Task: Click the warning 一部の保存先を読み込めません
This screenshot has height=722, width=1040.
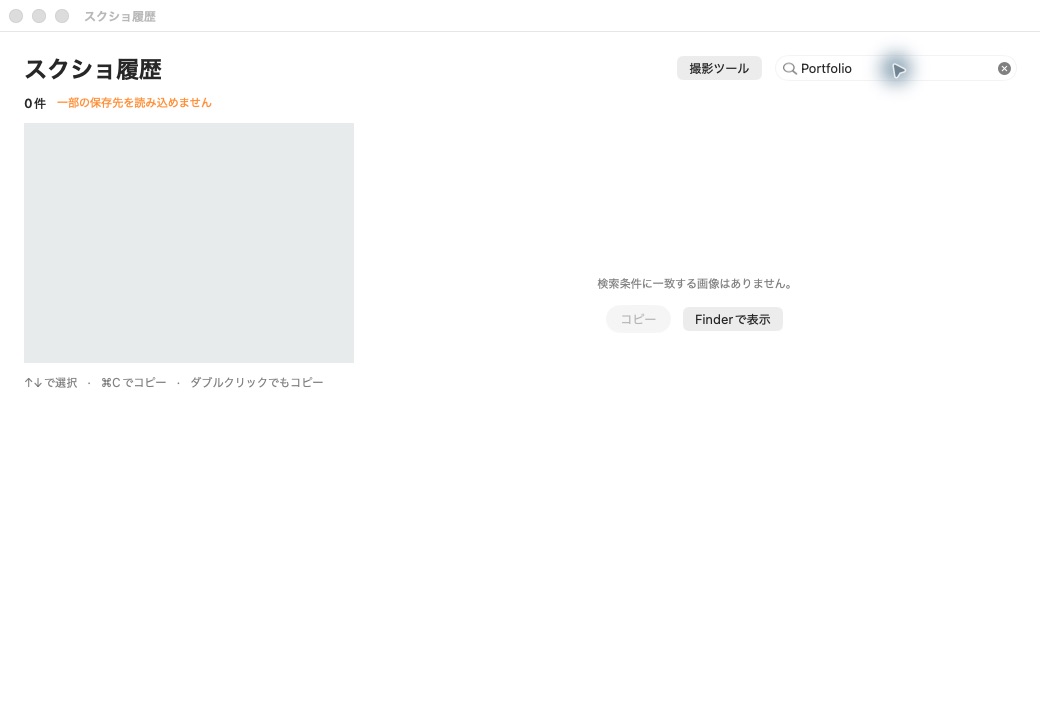Action: coord(135,103)
